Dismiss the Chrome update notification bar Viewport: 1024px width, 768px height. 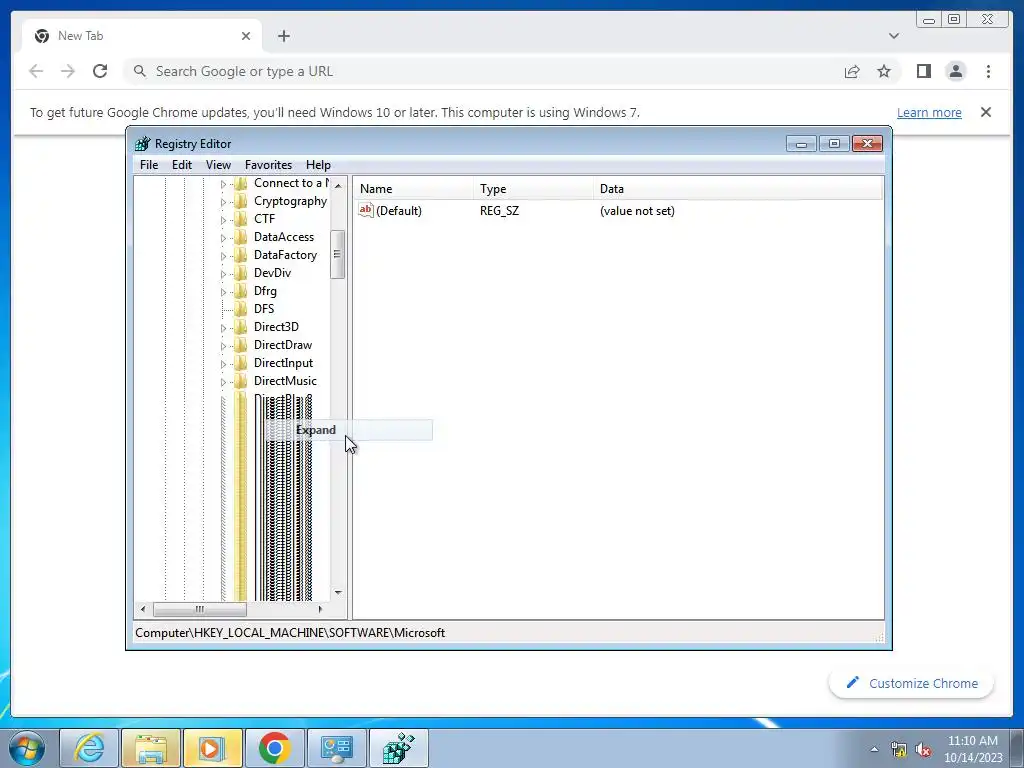[x=985, y=112]
